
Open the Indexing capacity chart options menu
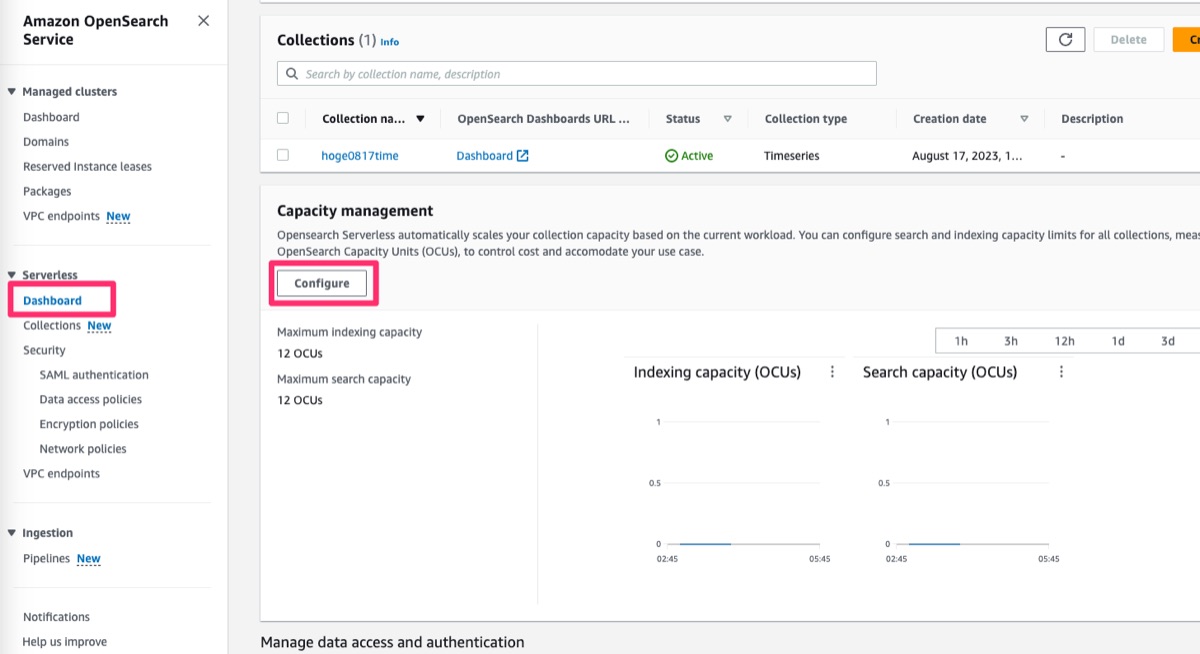(x=832, y=371)
